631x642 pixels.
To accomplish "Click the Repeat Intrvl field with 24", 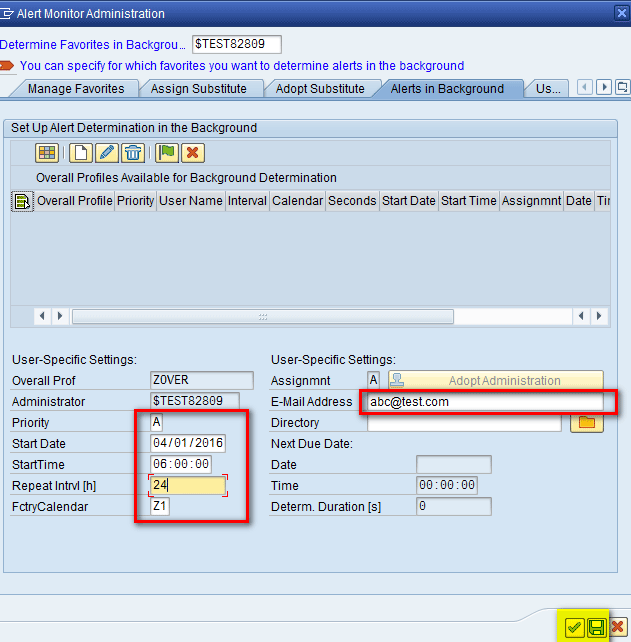I will tap(188, 486).
